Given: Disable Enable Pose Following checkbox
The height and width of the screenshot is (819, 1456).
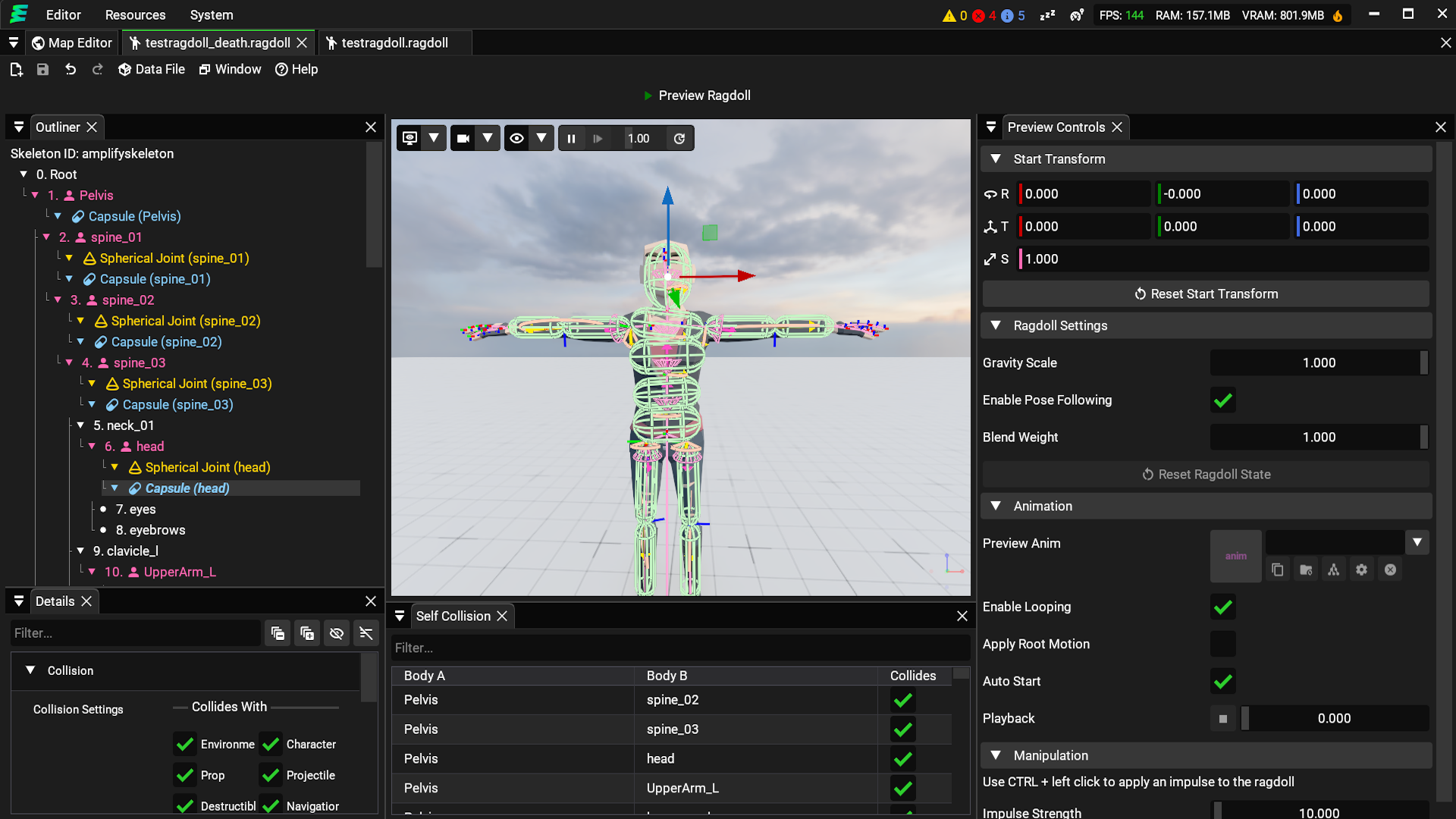Looking at the screenshot, I should click(x=1223, y=400).
